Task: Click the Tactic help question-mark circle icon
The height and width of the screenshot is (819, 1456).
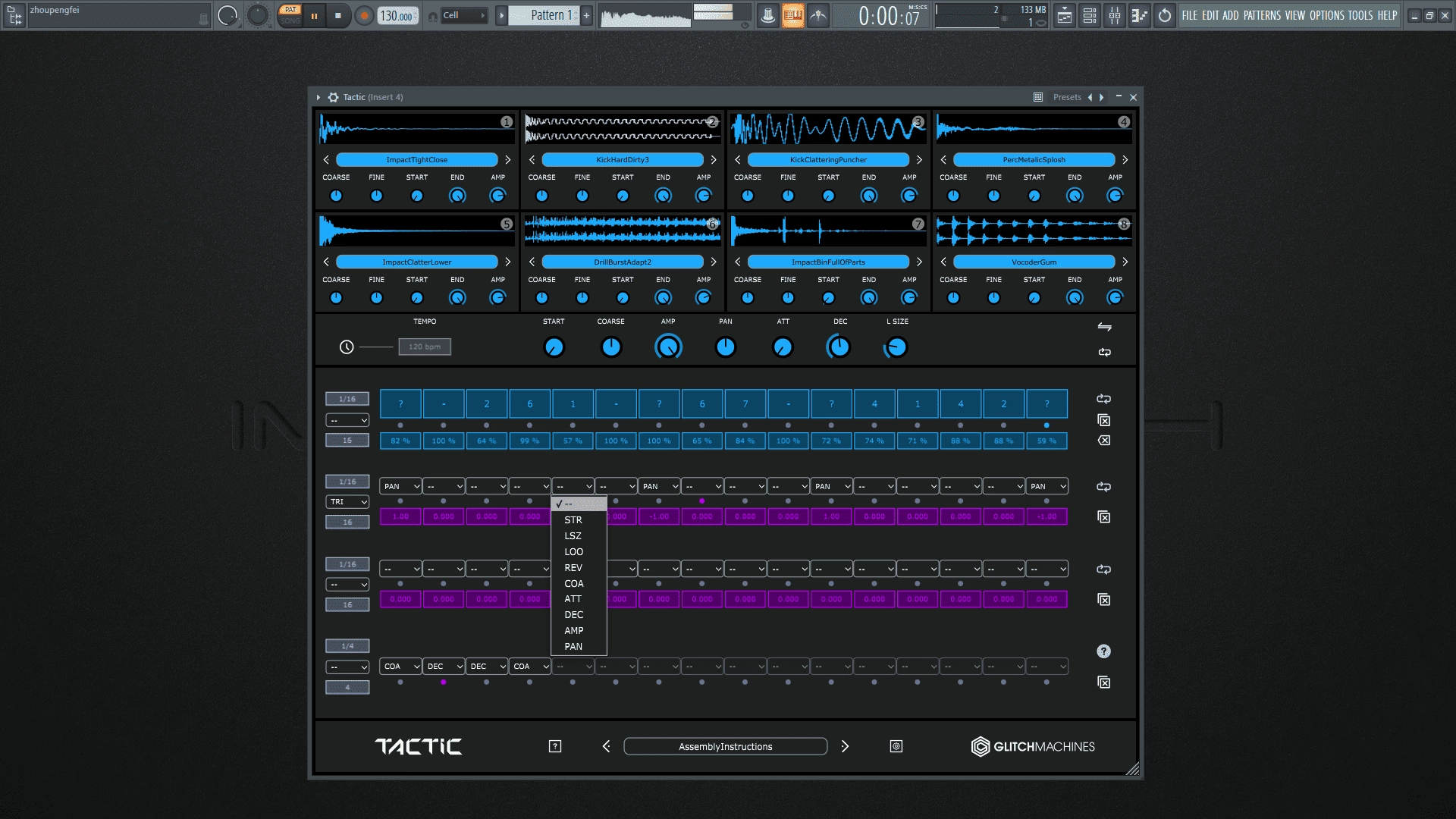Action: pyautogui.click(x=1103, y=651)
